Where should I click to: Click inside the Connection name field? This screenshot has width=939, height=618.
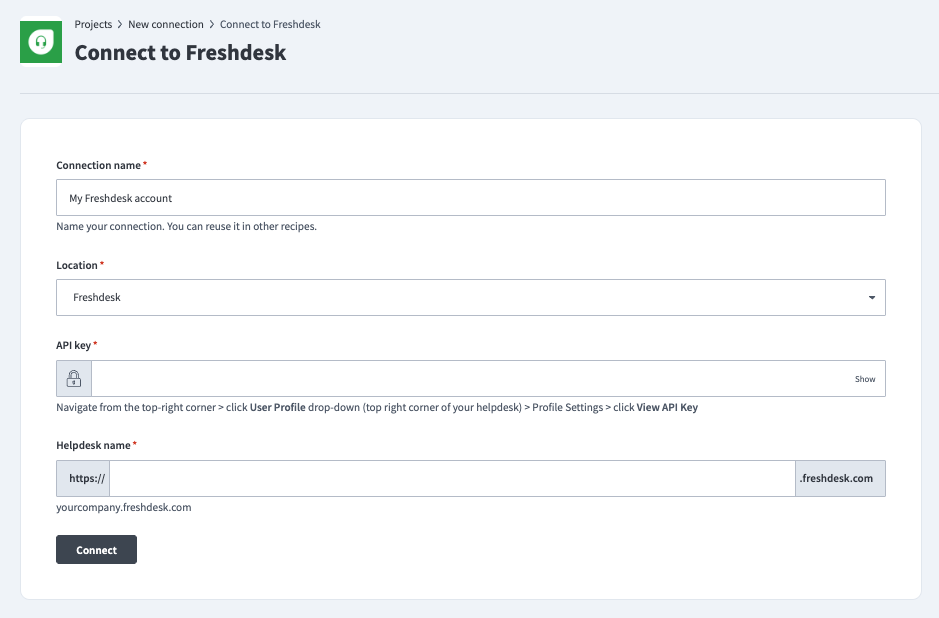pos(470,197)
